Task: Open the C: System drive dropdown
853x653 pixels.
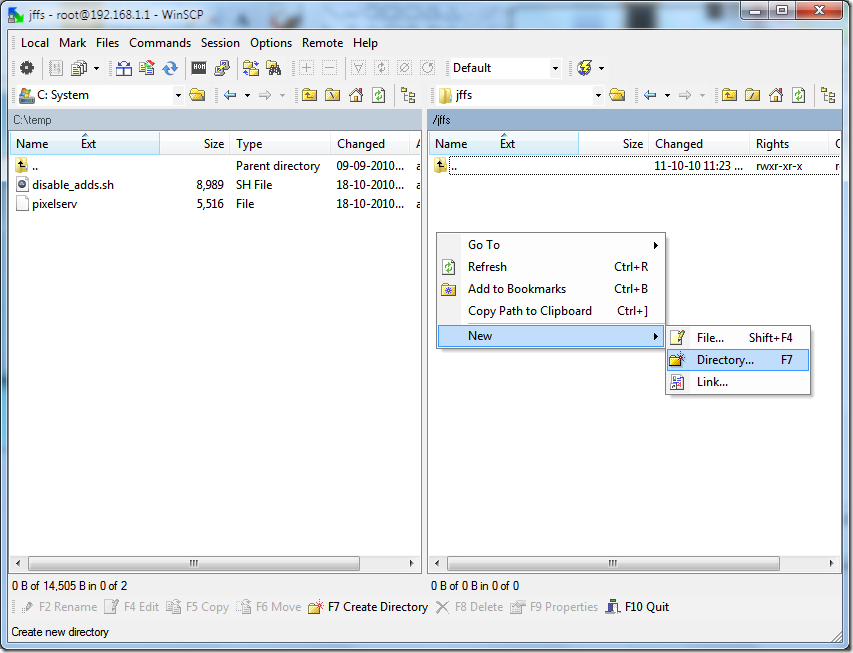Action: point(178,94)
